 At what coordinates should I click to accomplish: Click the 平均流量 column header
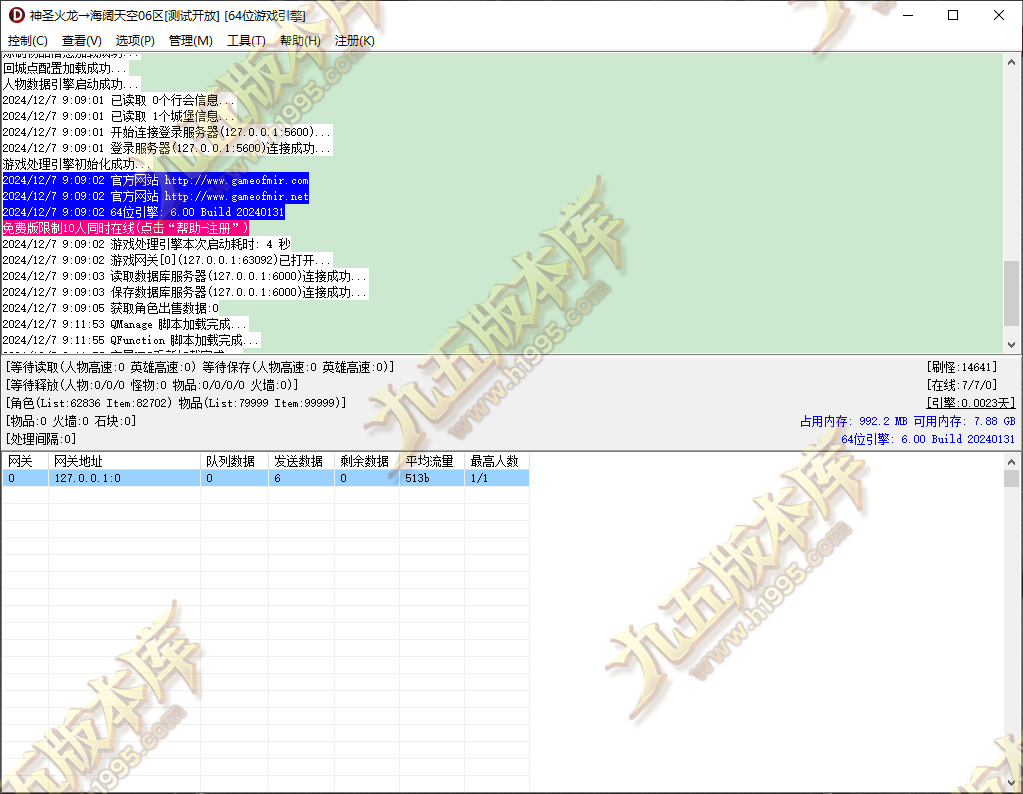coord(432,461)
